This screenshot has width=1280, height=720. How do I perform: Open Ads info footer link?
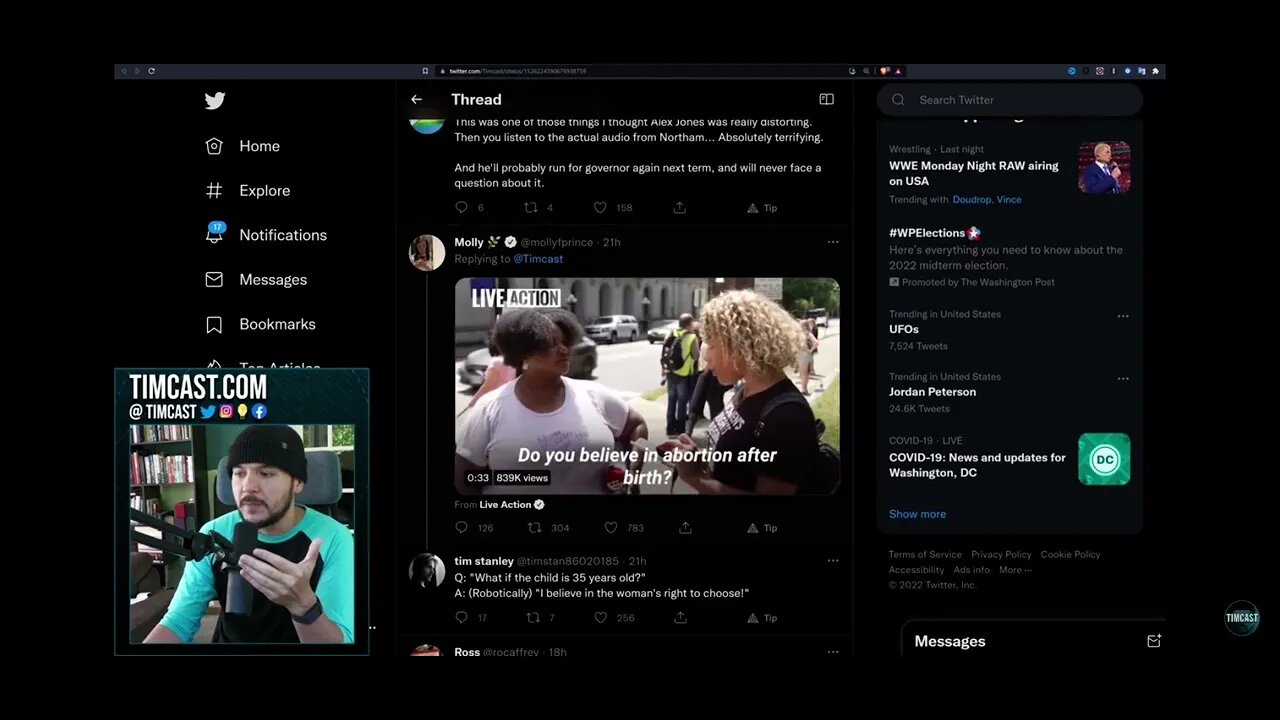[971, 570]
